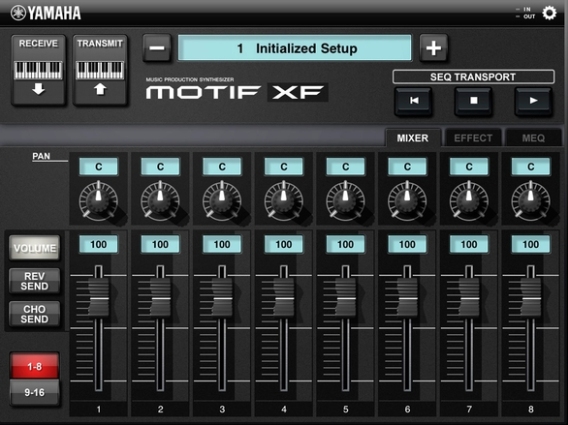Click the channel 4 volume fader handle

point(284,298)
